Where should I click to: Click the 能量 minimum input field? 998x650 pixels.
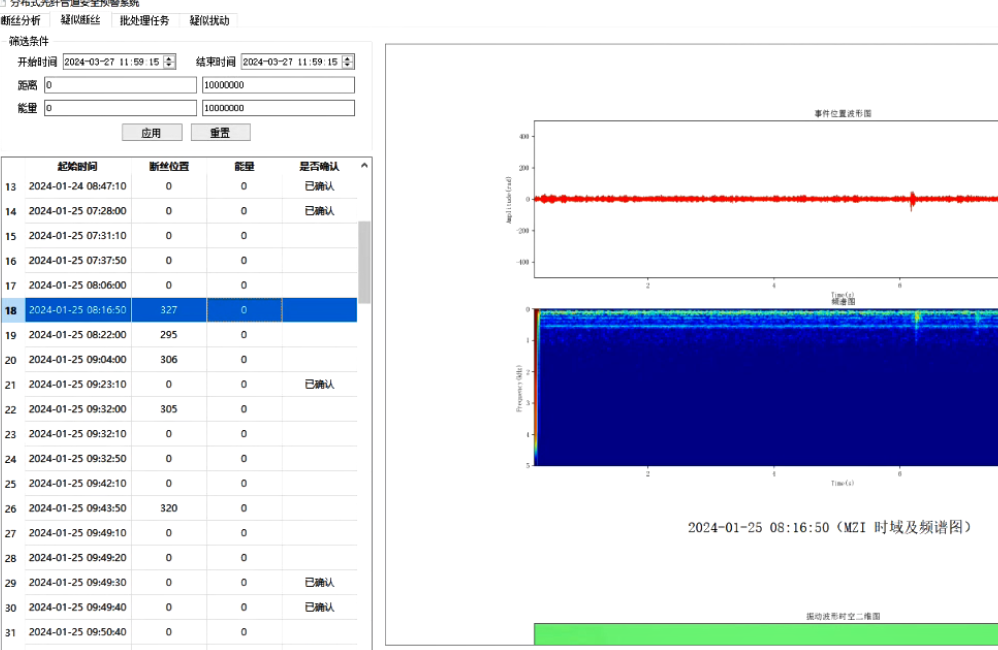coord(120,108)
